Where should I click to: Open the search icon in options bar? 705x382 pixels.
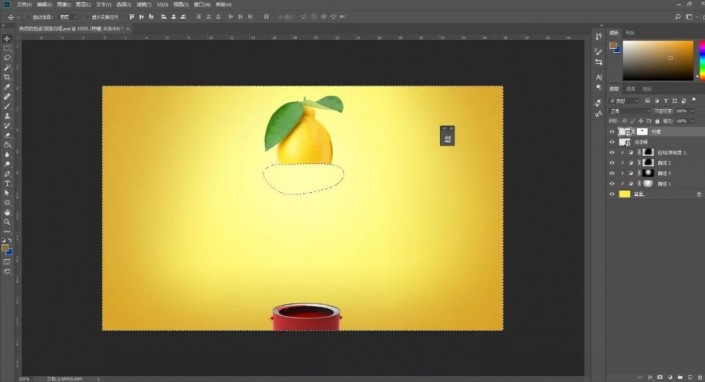[678, 17]
